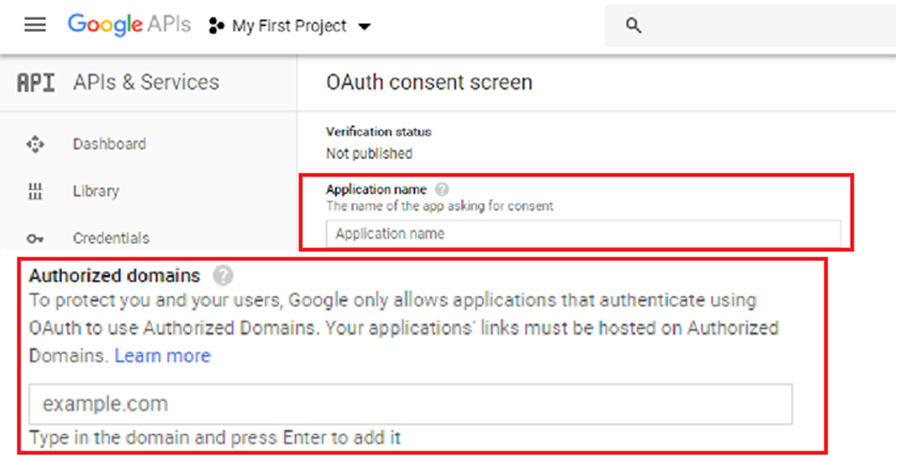
Task: Click the example.com domain input field
Action: click(x=410, y=404)
